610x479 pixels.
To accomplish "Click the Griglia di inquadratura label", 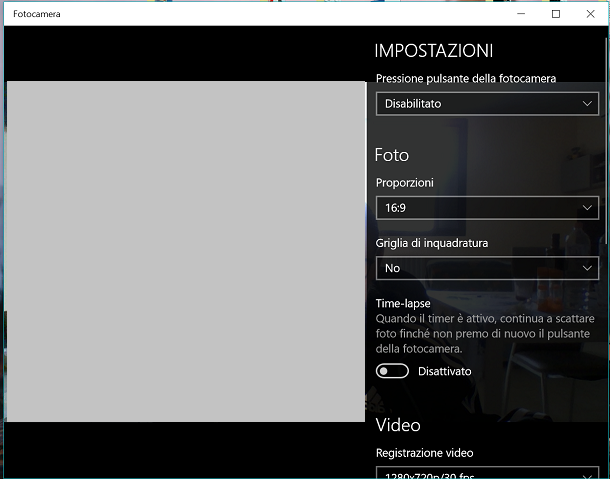I will coord(432,243).
